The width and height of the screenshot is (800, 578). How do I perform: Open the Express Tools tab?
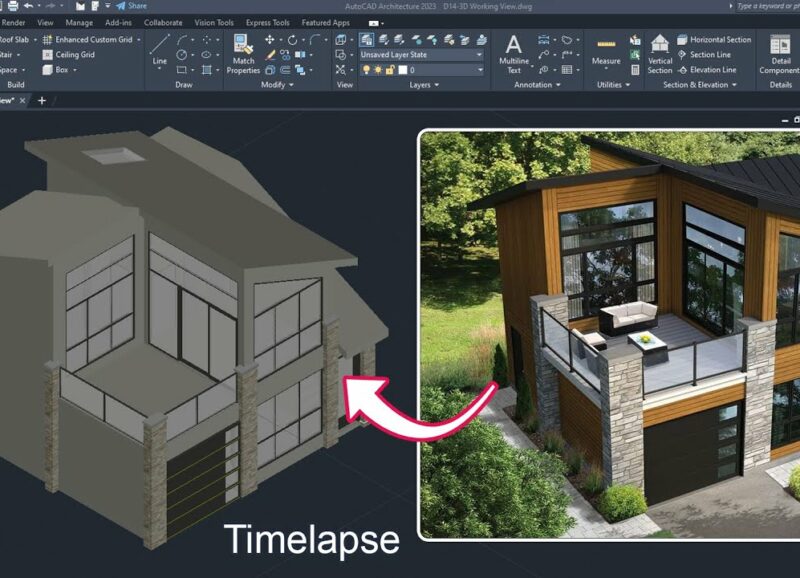coord(267,22)
